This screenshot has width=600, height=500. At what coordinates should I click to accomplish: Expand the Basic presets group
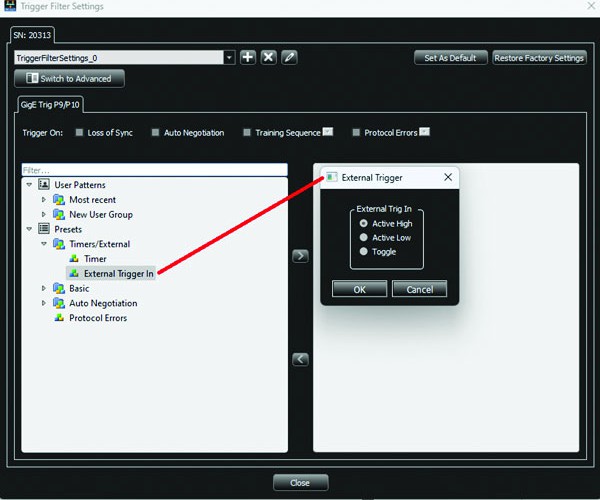44,288
